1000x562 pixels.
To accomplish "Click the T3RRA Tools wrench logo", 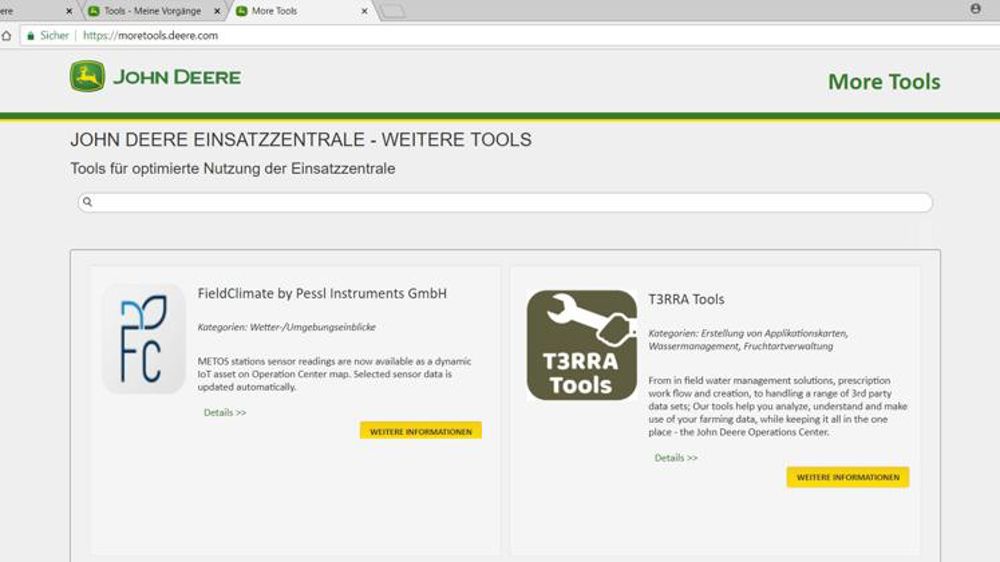I will click(582, 345).
